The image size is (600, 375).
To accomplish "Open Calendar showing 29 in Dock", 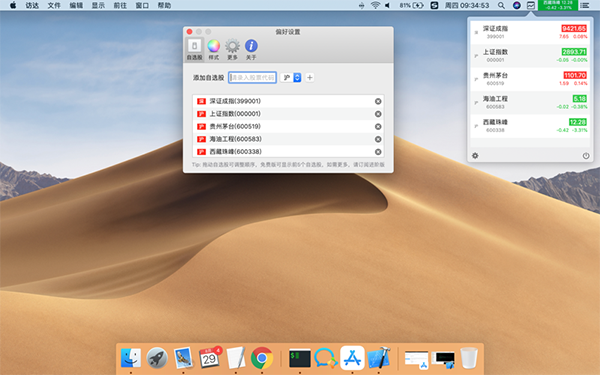I will [x=210, y=358].
